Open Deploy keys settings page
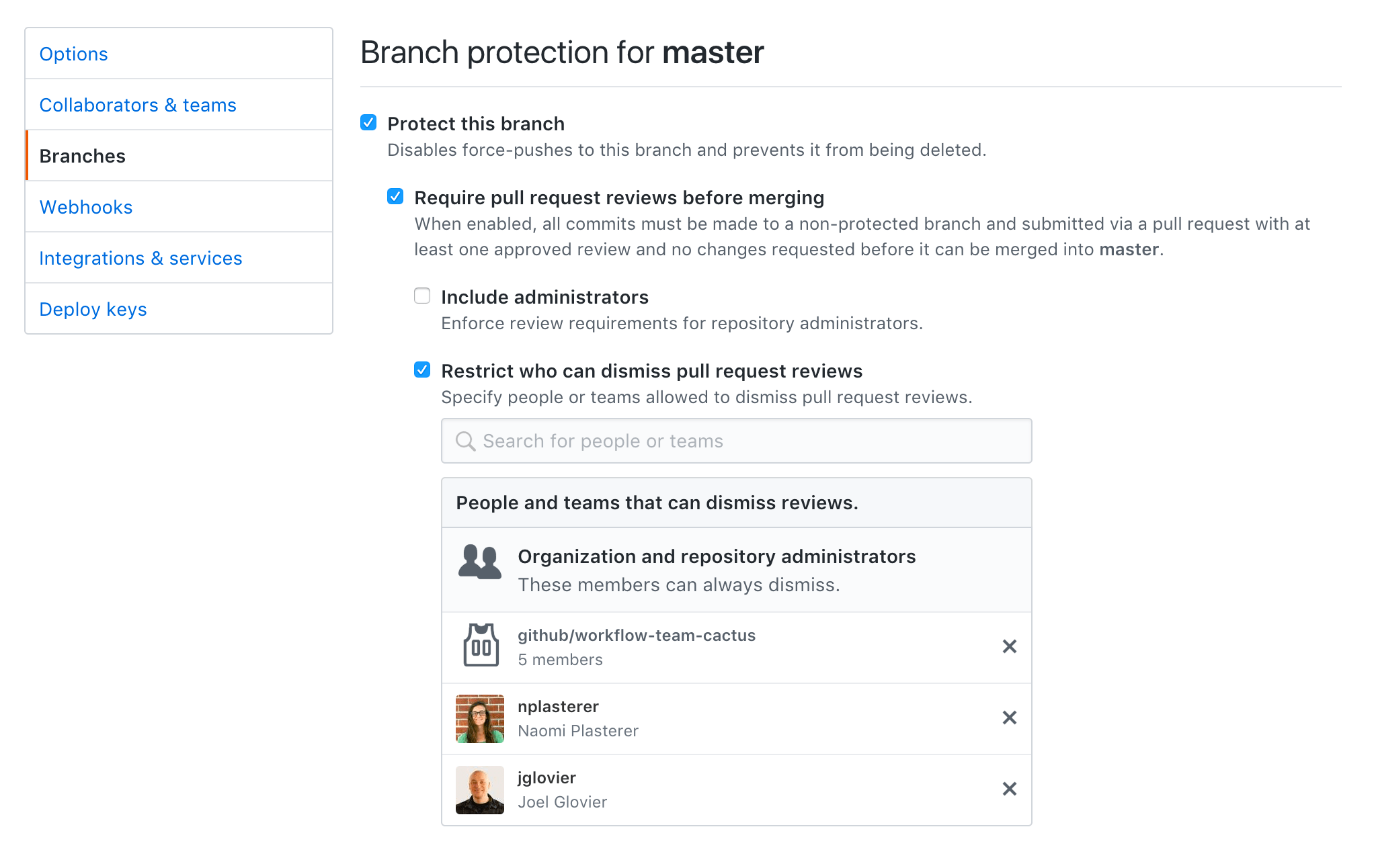The width and height of the screenshot is (1374, 868). [x=94, y=308]
